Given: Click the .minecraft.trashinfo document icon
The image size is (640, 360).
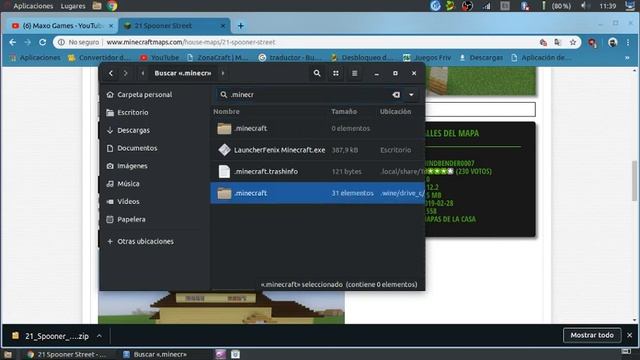Looking at the screenshot, I should point(224,171).
